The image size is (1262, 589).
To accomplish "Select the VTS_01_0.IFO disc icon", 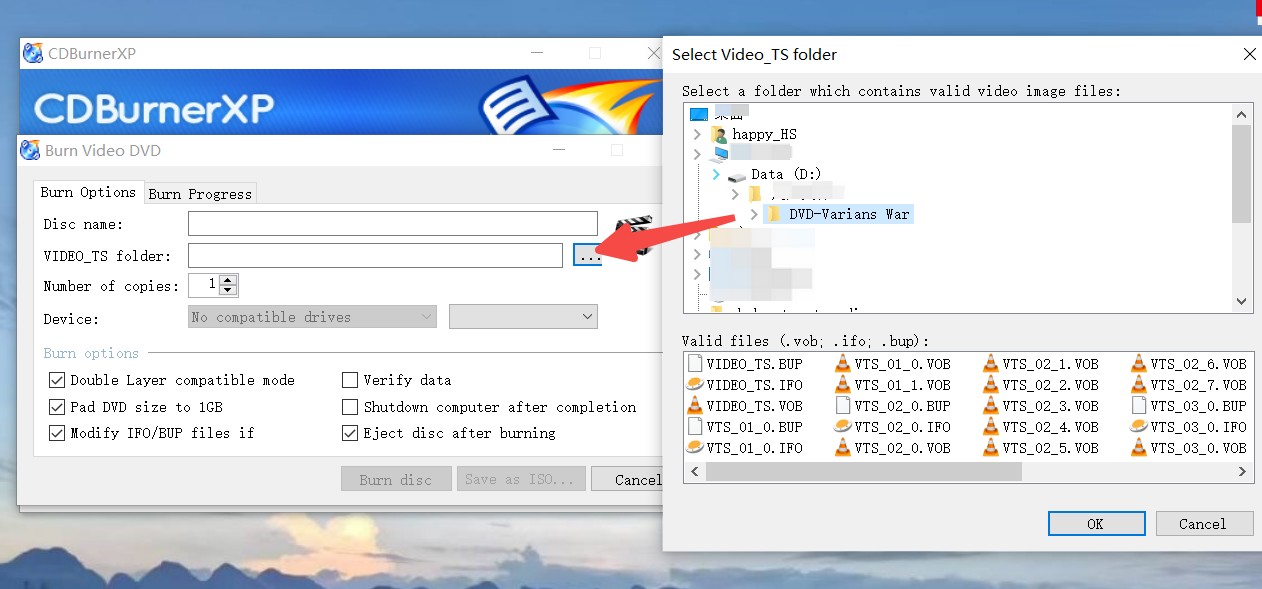I will tap(695, 448).
